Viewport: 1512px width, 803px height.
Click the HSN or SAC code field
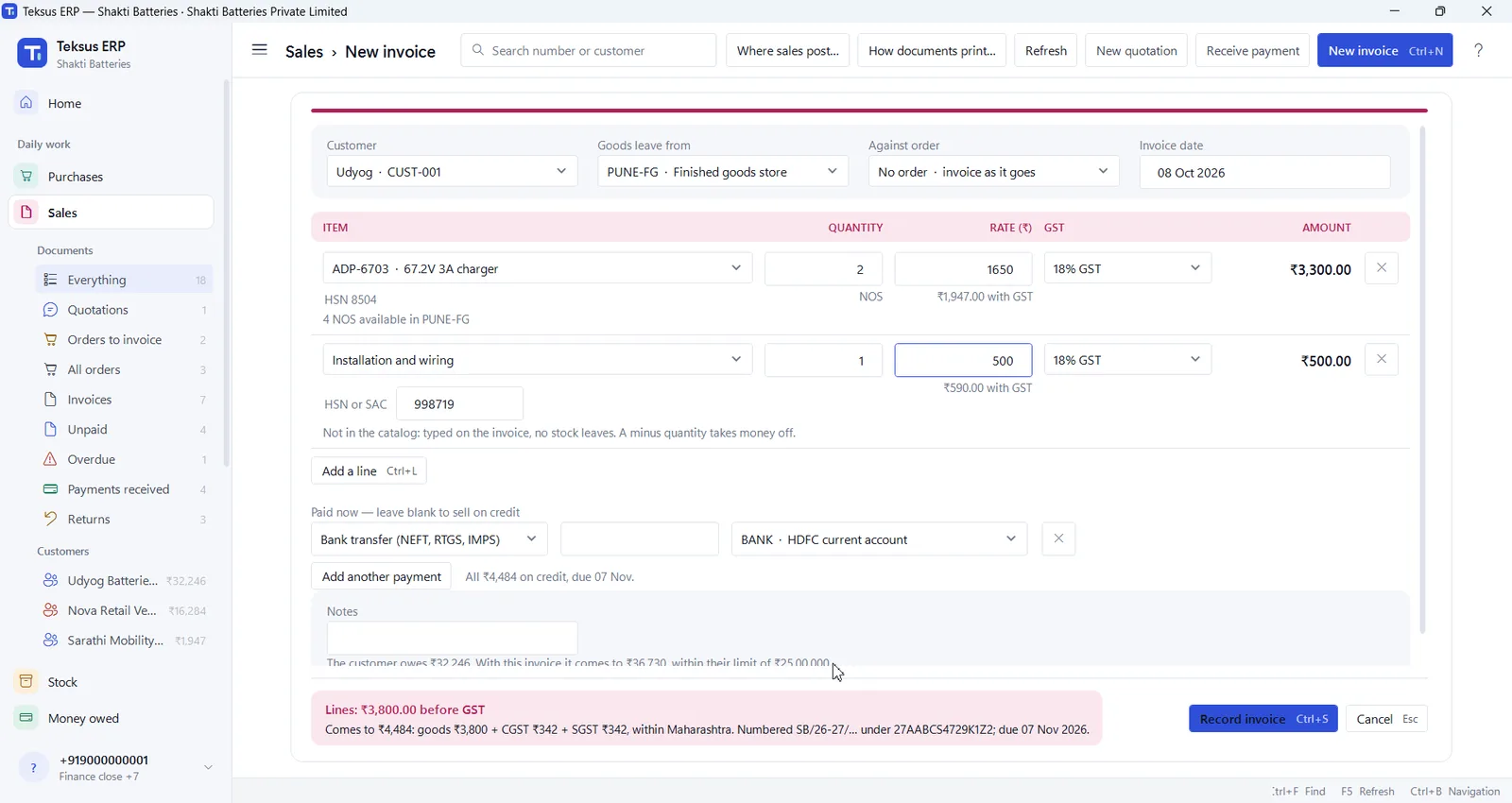coord(459,403)
